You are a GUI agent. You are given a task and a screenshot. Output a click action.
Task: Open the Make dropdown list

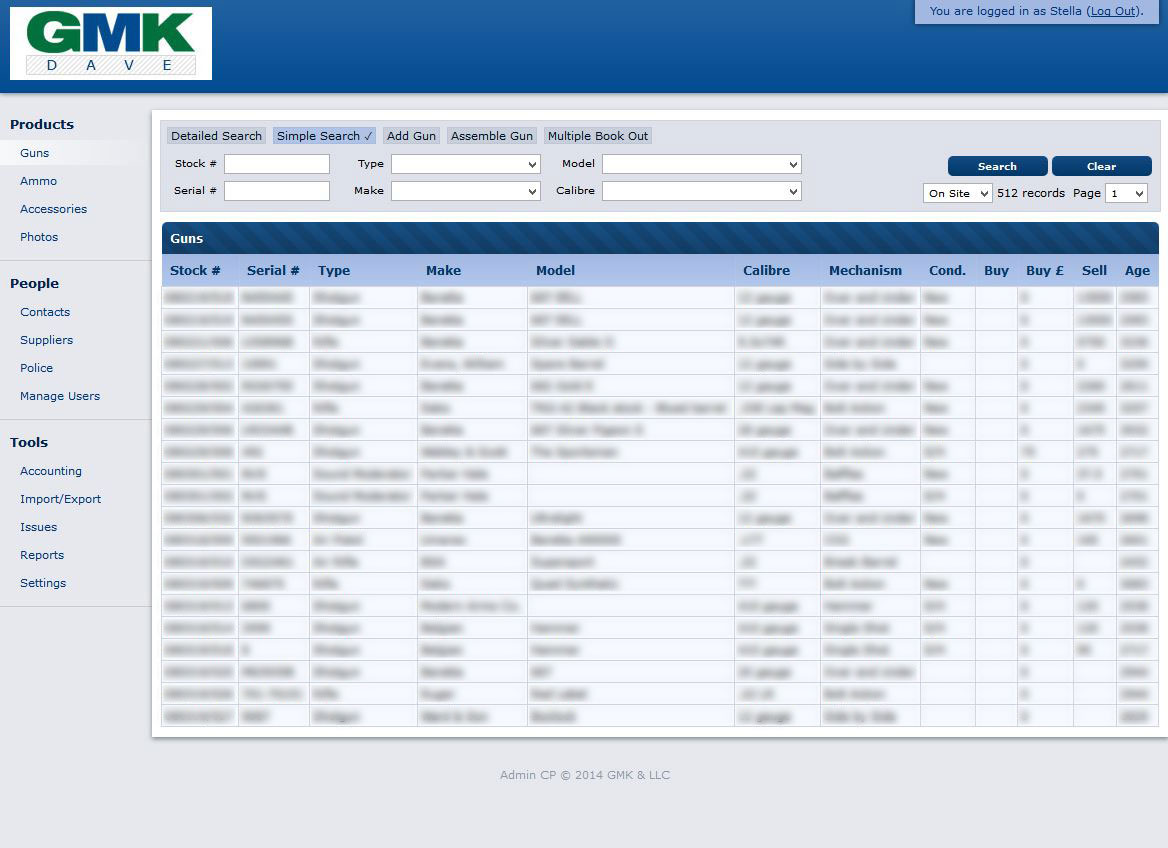pyautogui.click(x=465, y=191)
